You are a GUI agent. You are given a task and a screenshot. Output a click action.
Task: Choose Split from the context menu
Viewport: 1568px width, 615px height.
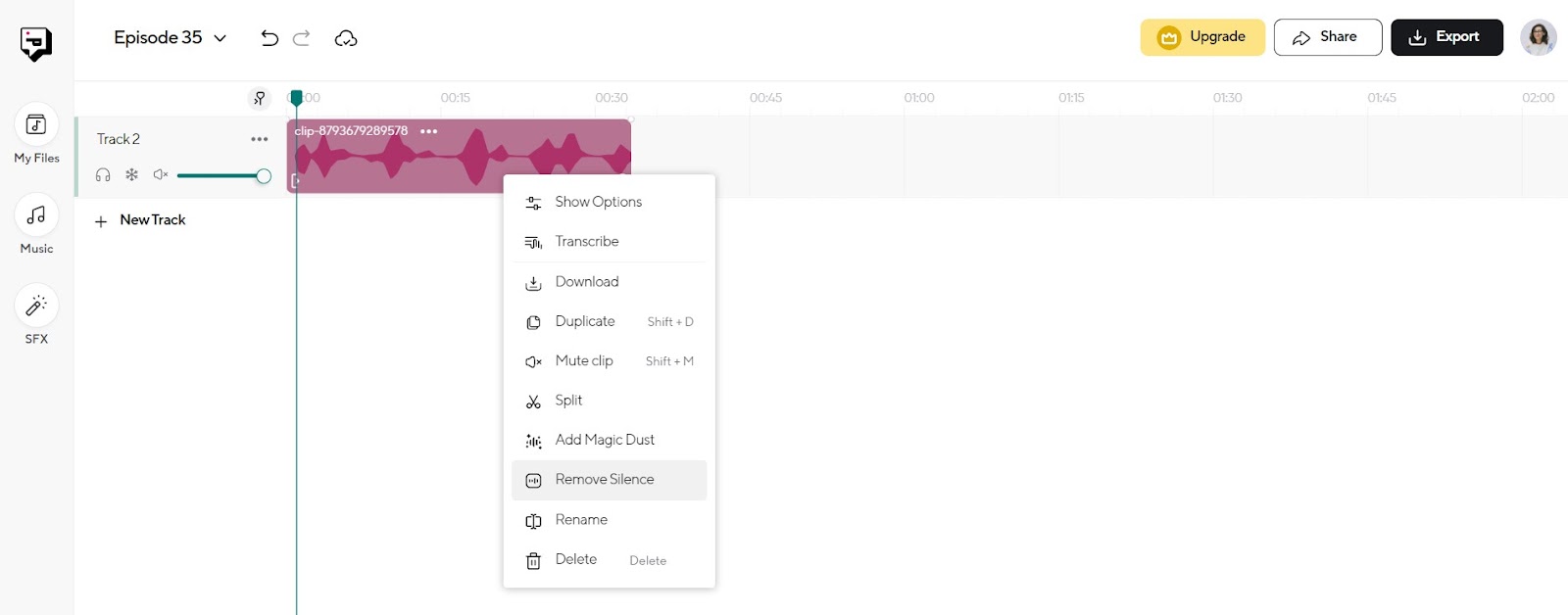[x=609, y=401]
